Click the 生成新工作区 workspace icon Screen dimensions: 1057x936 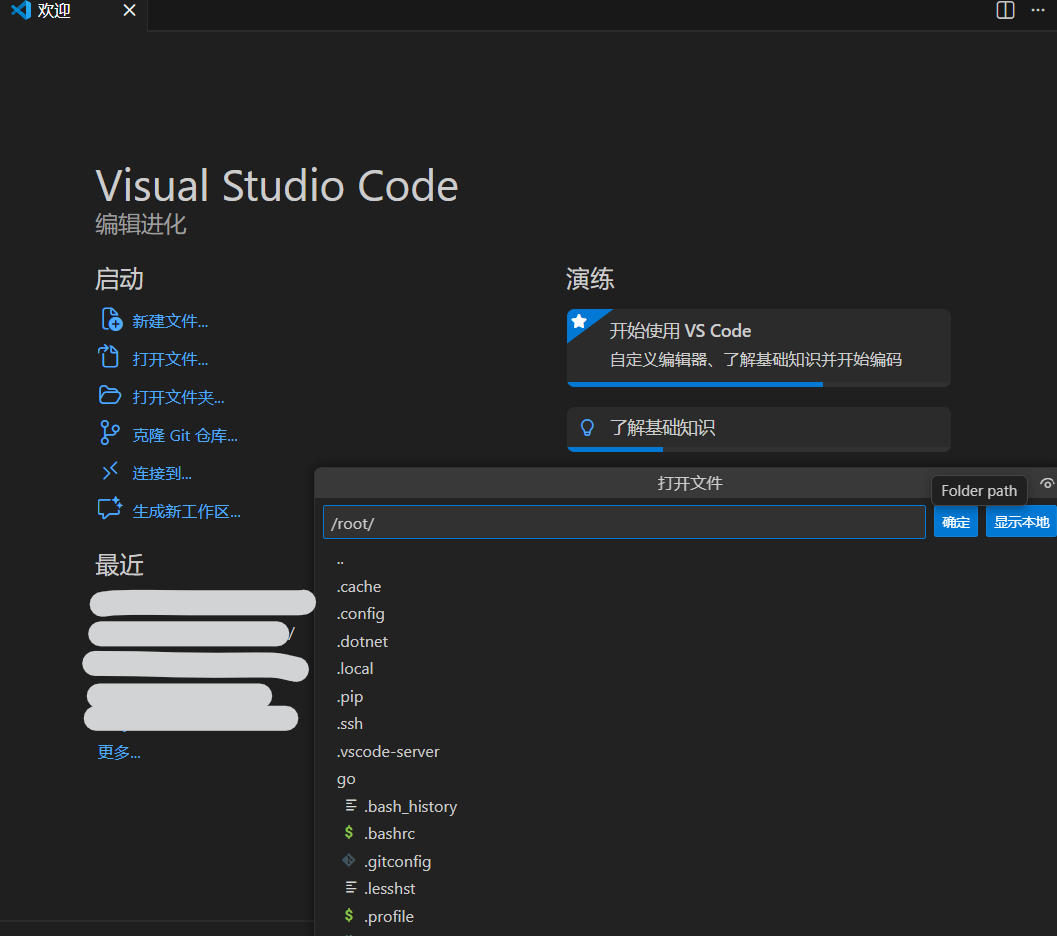109,509
